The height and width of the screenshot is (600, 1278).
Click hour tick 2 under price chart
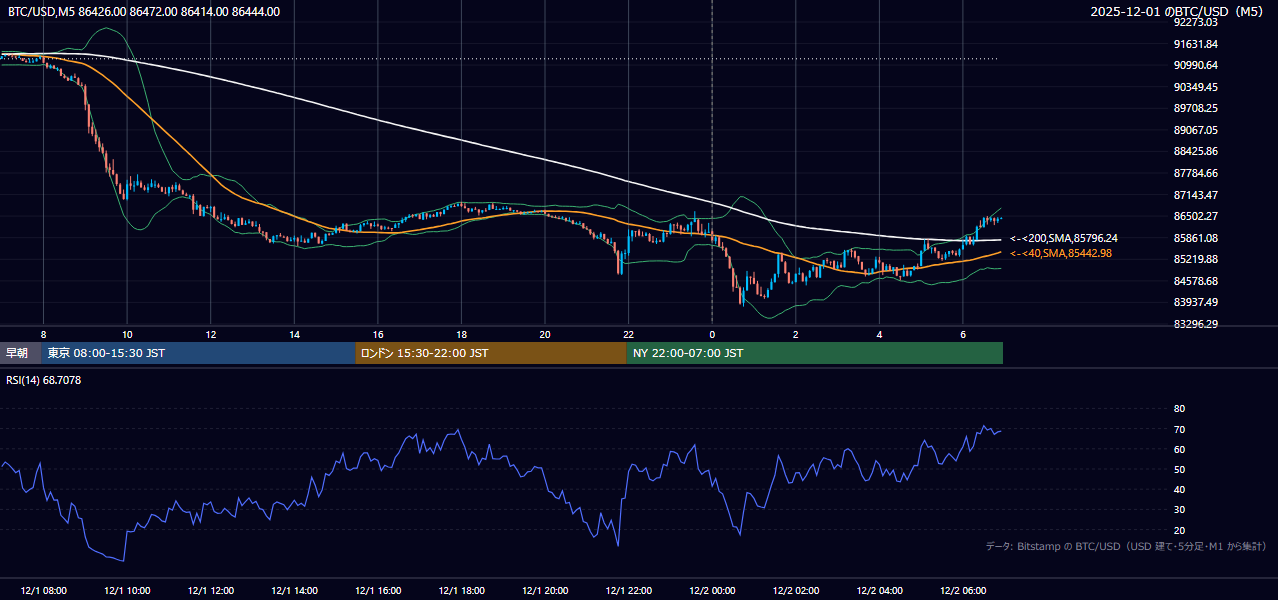[x=796, y=334]
